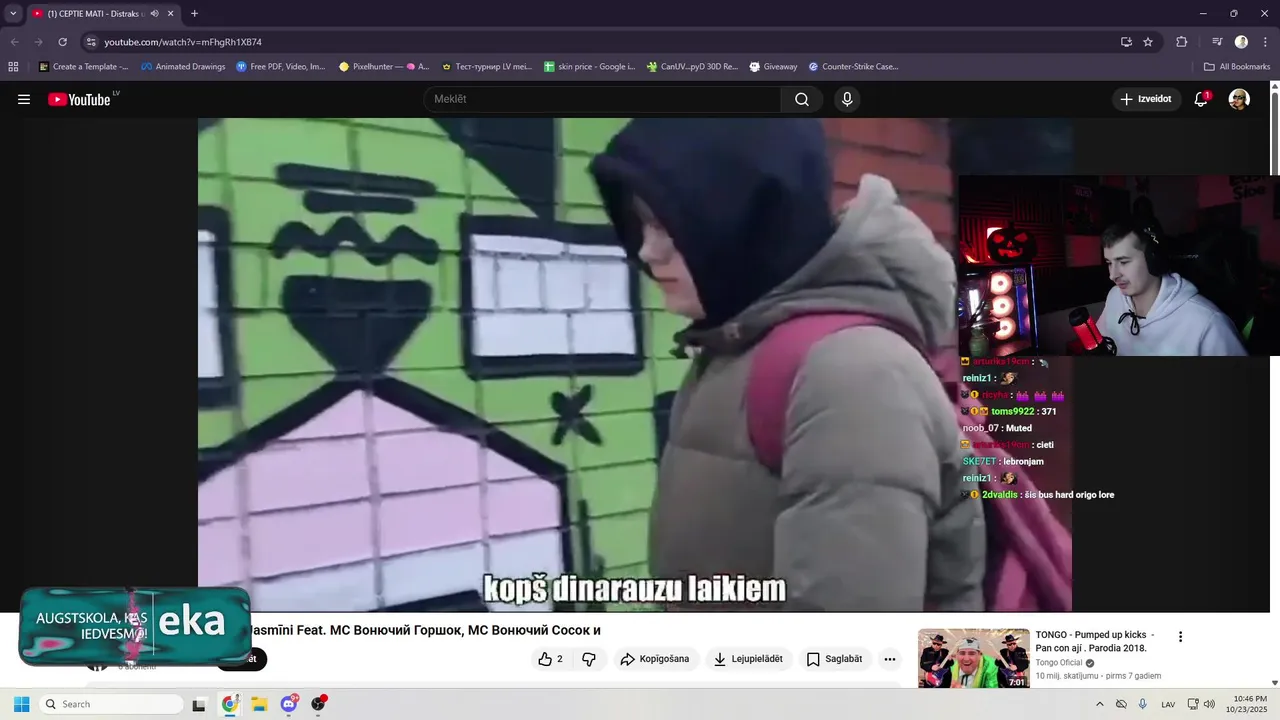Dislike the video with thumbs down

coord(589,659)
